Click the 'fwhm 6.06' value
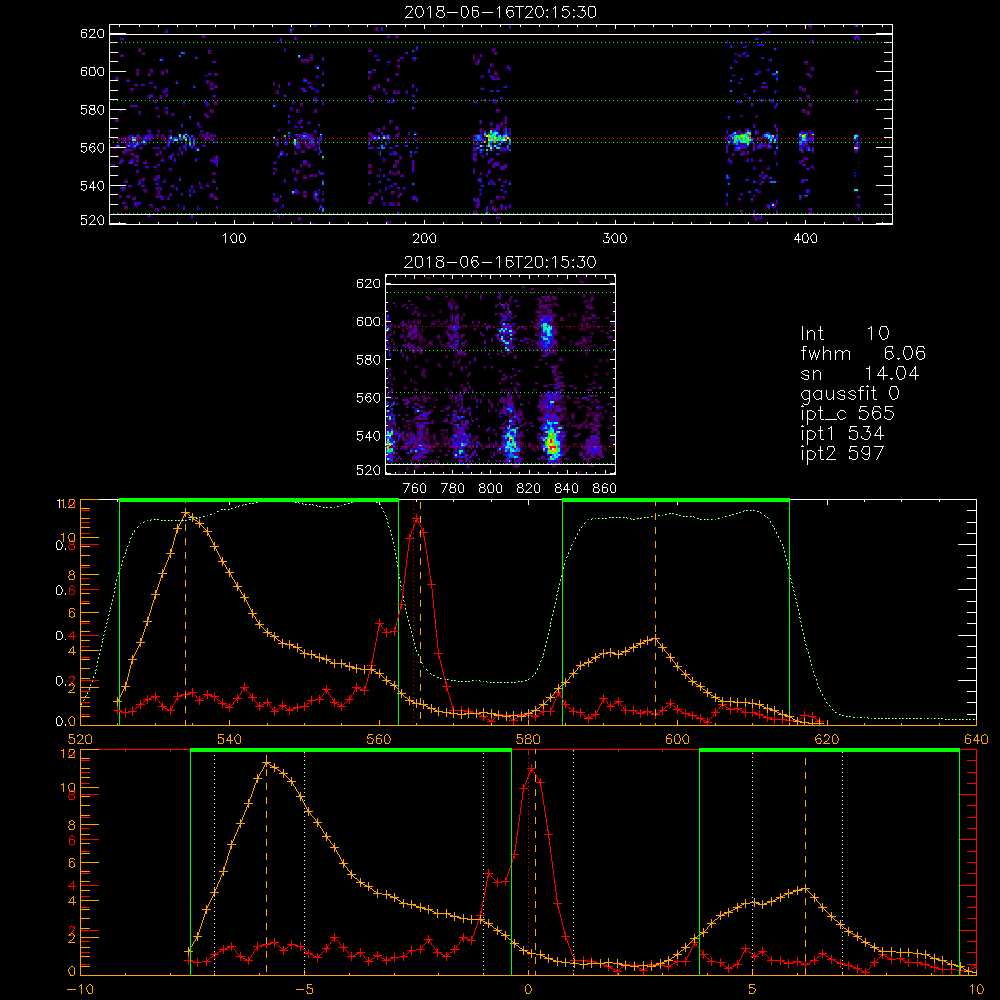This screenshot has width=1000, height=1000. [863, 353]
